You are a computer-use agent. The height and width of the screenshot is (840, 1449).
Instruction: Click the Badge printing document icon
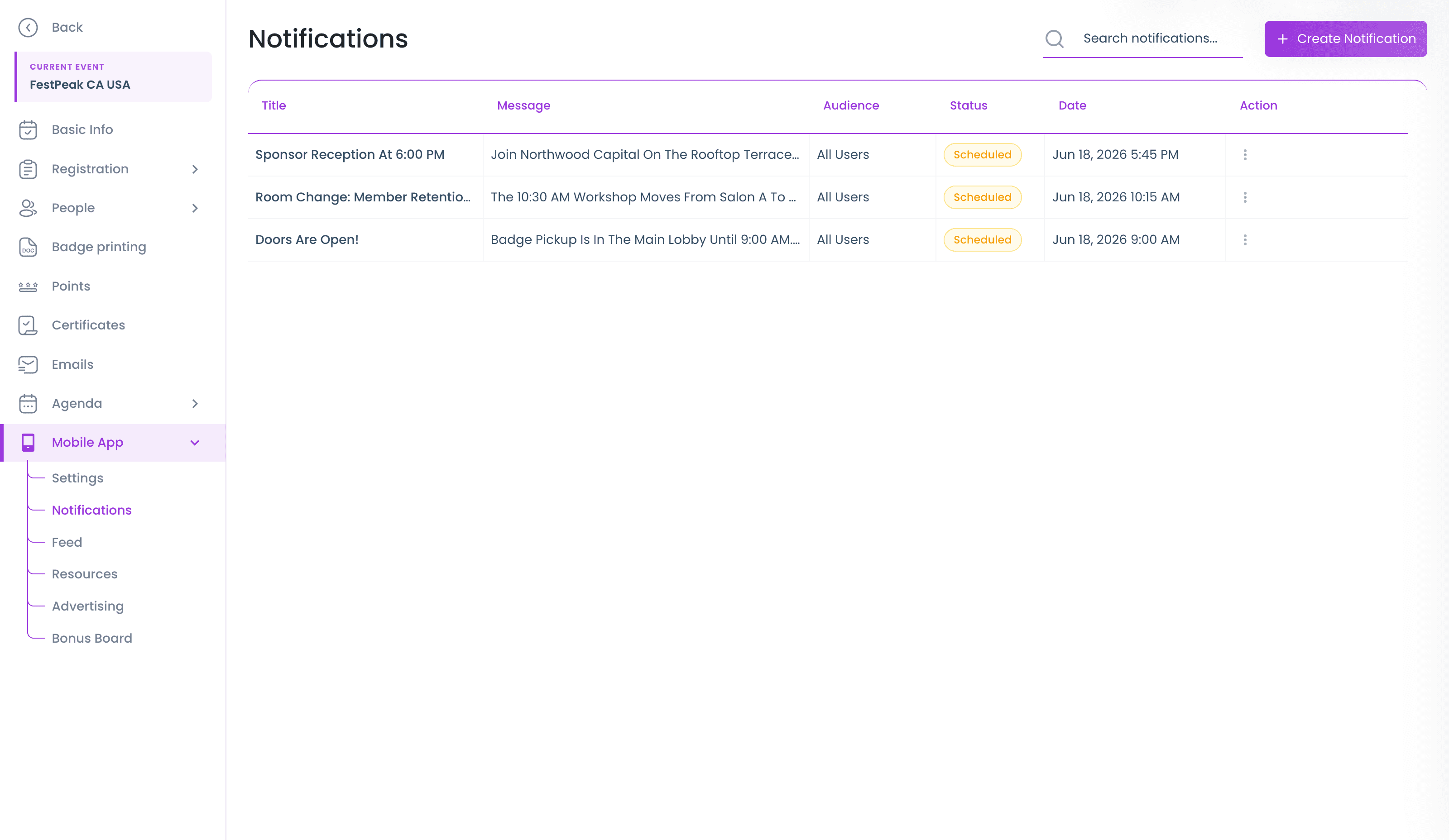tap(28, 247)
